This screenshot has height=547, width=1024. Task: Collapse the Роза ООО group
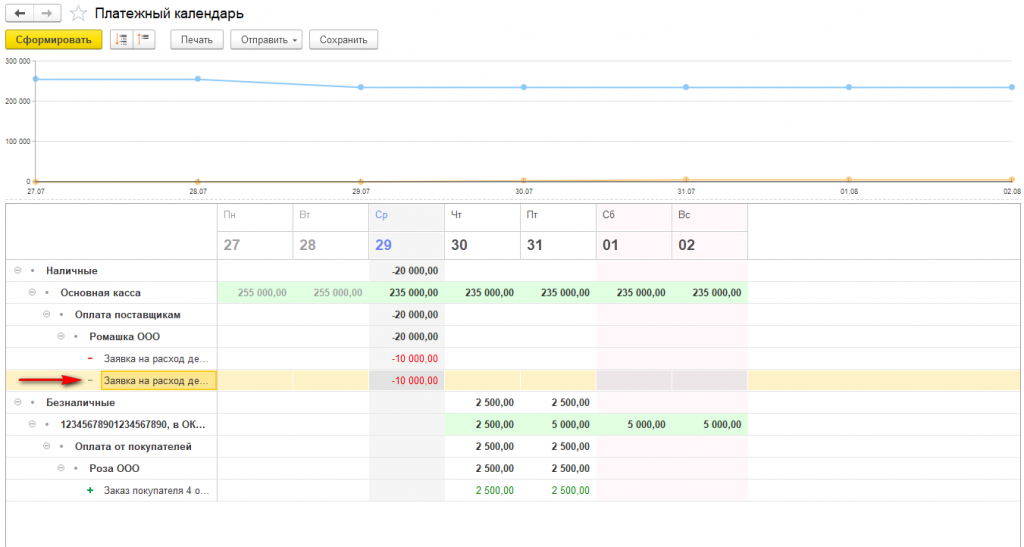[x=61, y=469]
